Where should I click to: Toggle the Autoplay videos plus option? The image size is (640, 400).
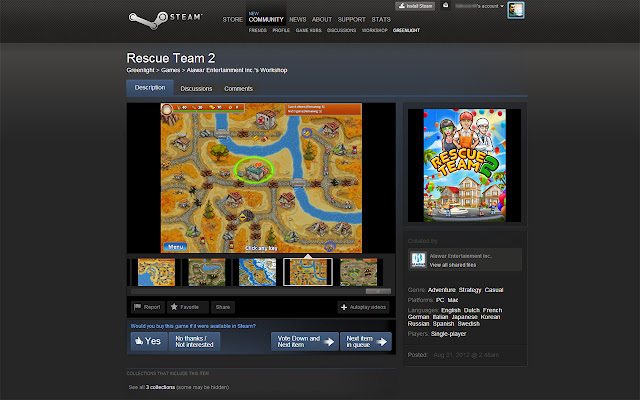(363, 307)
